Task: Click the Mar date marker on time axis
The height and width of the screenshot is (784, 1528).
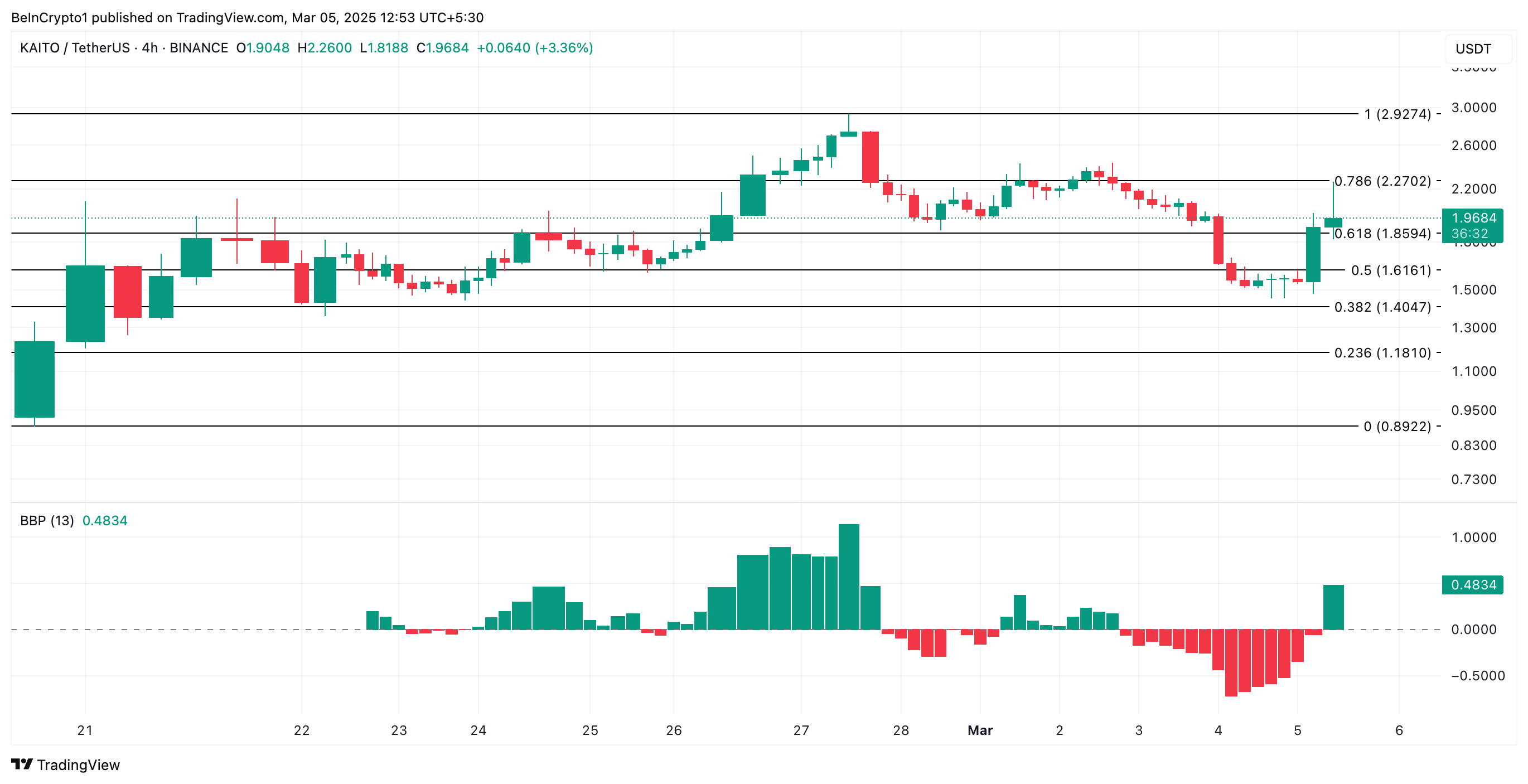Action: [x=980, y=730]
